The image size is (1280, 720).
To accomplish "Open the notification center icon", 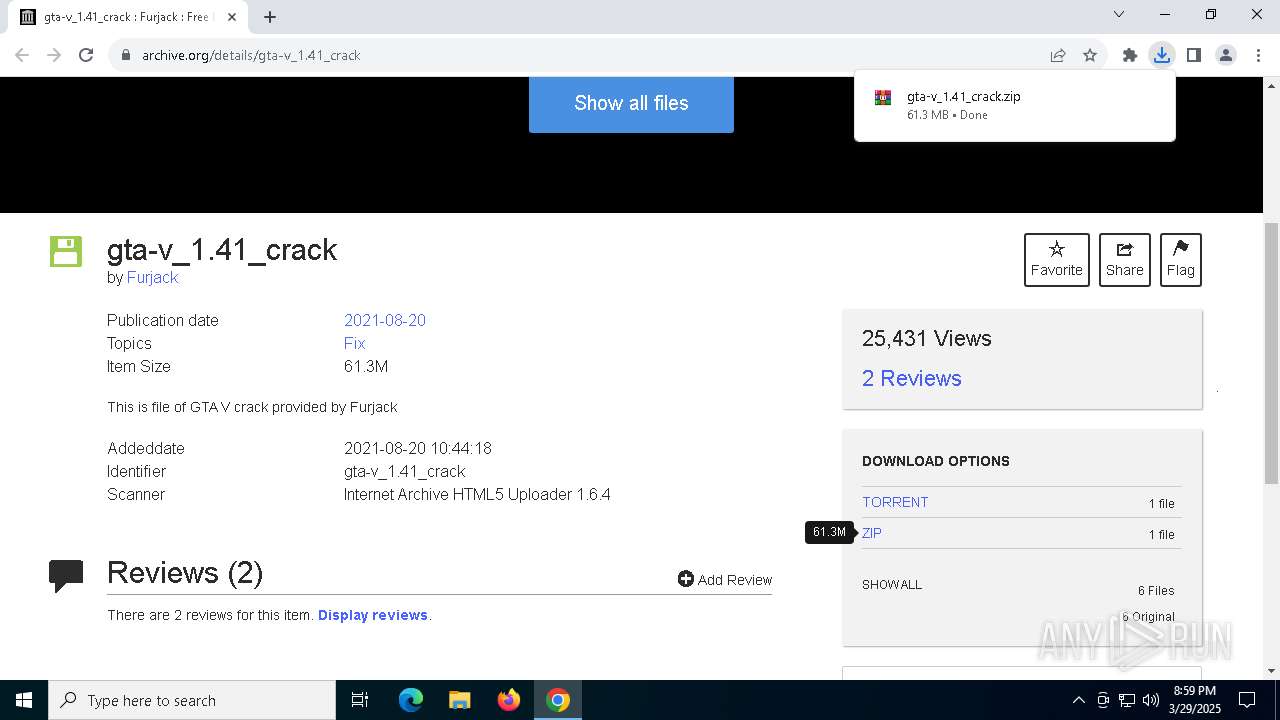I will (x=1247, y=700).
